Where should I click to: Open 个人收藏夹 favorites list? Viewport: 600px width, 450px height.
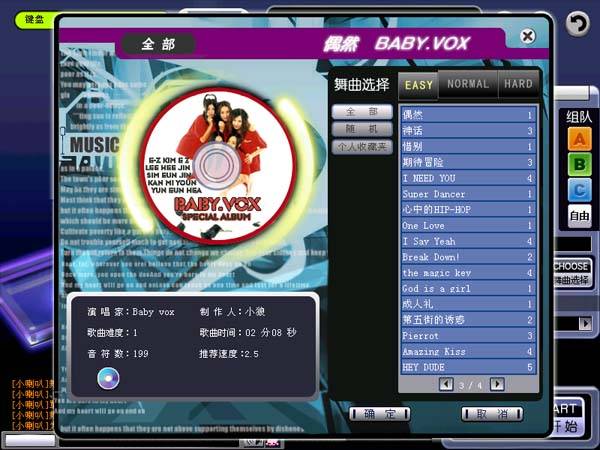[x=362, y=147]
